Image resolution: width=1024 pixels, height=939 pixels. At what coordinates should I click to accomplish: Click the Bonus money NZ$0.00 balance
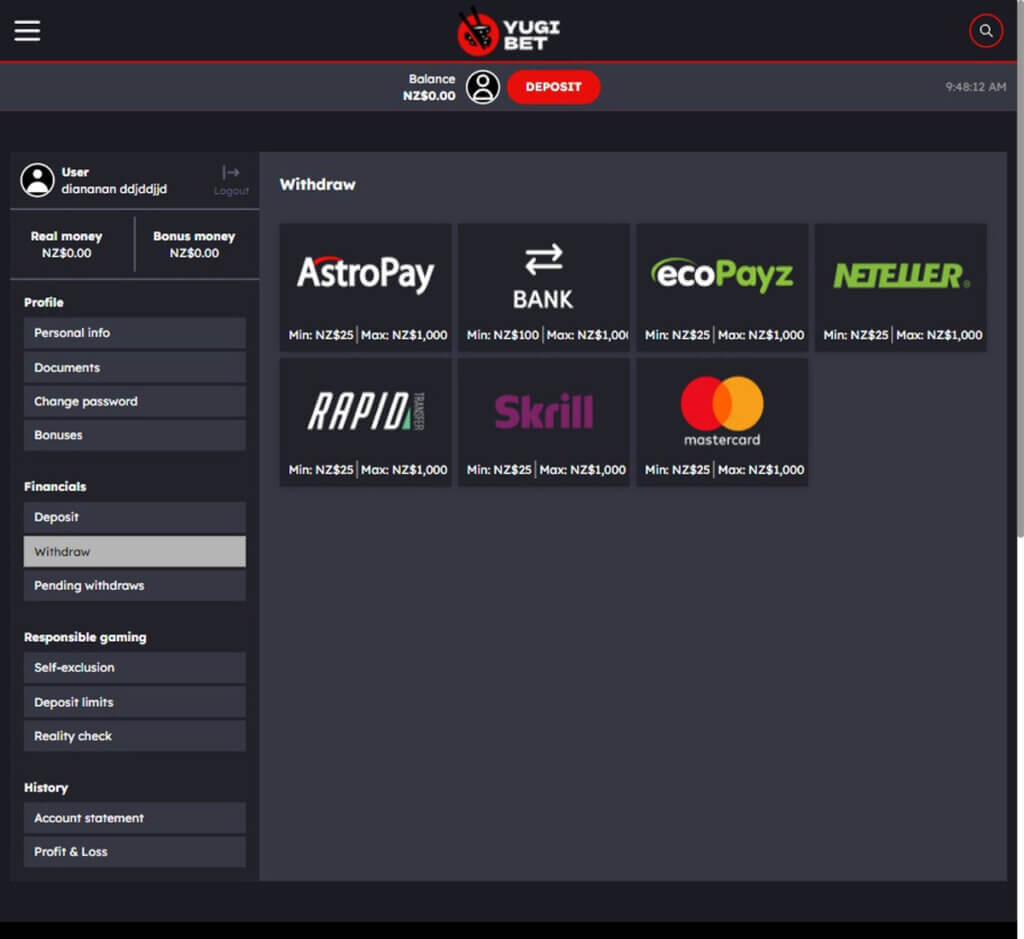194,245
